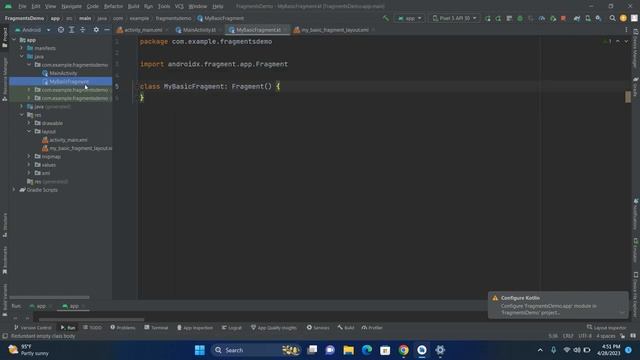Viewport: 640px width, 360px height.
Task: Open the Problems tool window
Action: tap(123, 327)
